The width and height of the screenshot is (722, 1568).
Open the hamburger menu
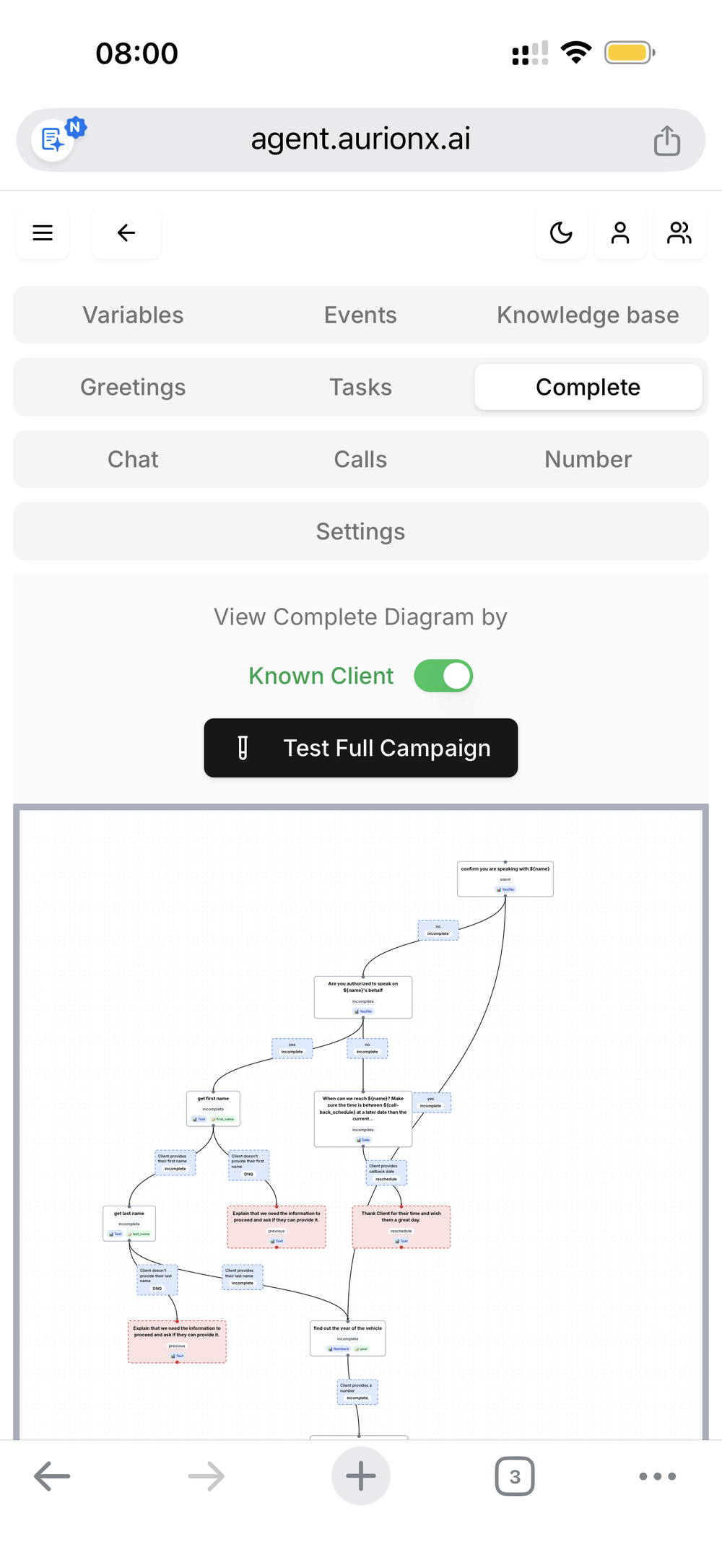42,232
